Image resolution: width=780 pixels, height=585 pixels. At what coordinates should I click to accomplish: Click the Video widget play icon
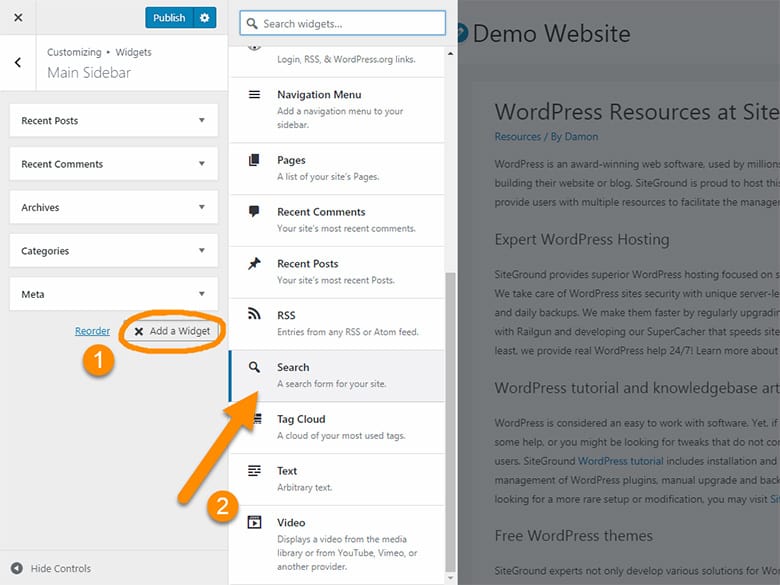click(254, 522)
